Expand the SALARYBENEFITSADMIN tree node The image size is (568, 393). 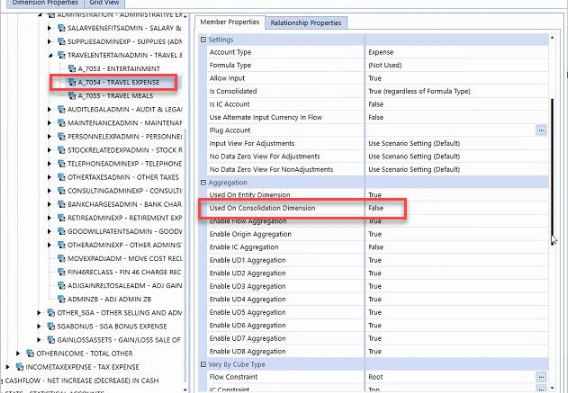(x=50, y=28)
